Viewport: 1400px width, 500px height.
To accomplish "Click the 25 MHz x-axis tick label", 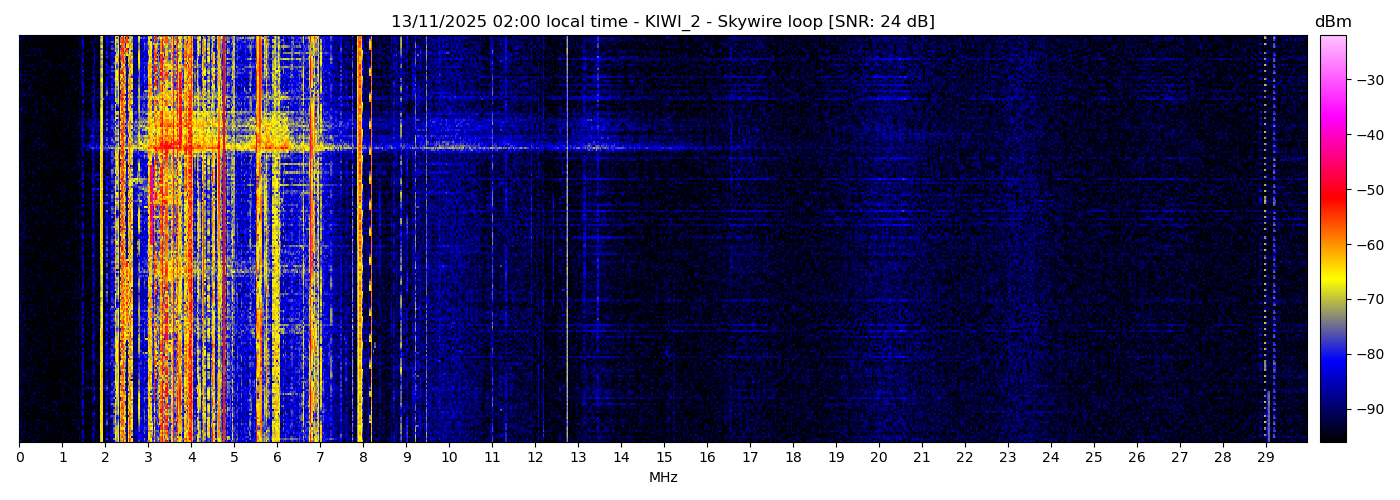I will (1093, 458).
